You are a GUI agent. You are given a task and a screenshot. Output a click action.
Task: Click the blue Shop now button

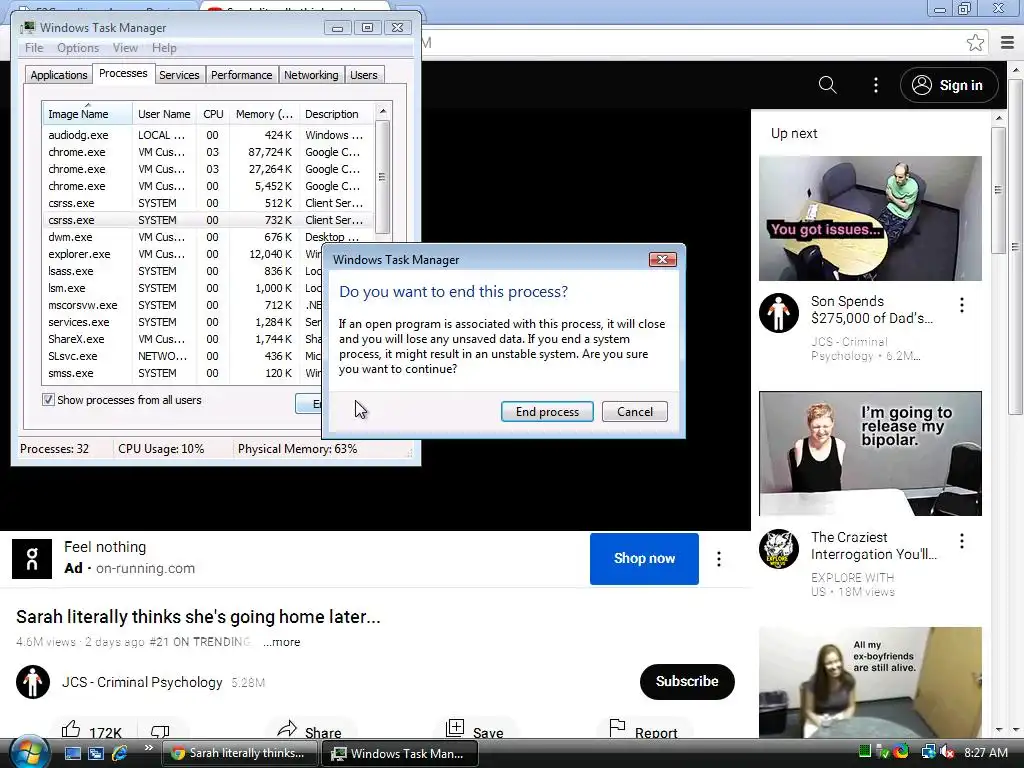click(x=644, y=558)
